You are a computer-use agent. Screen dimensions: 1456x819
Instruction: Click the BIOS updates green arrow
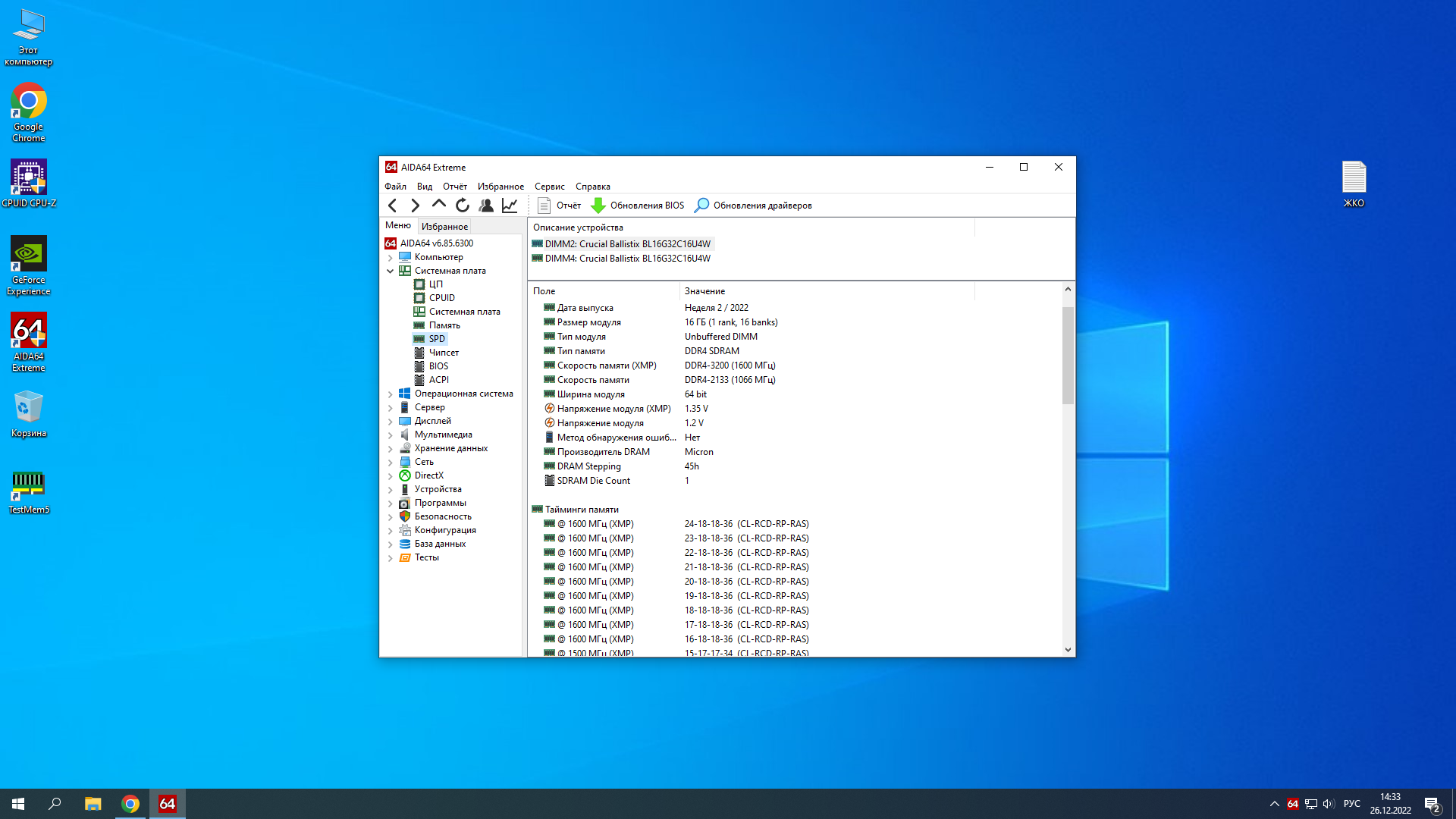coord(598,206)
